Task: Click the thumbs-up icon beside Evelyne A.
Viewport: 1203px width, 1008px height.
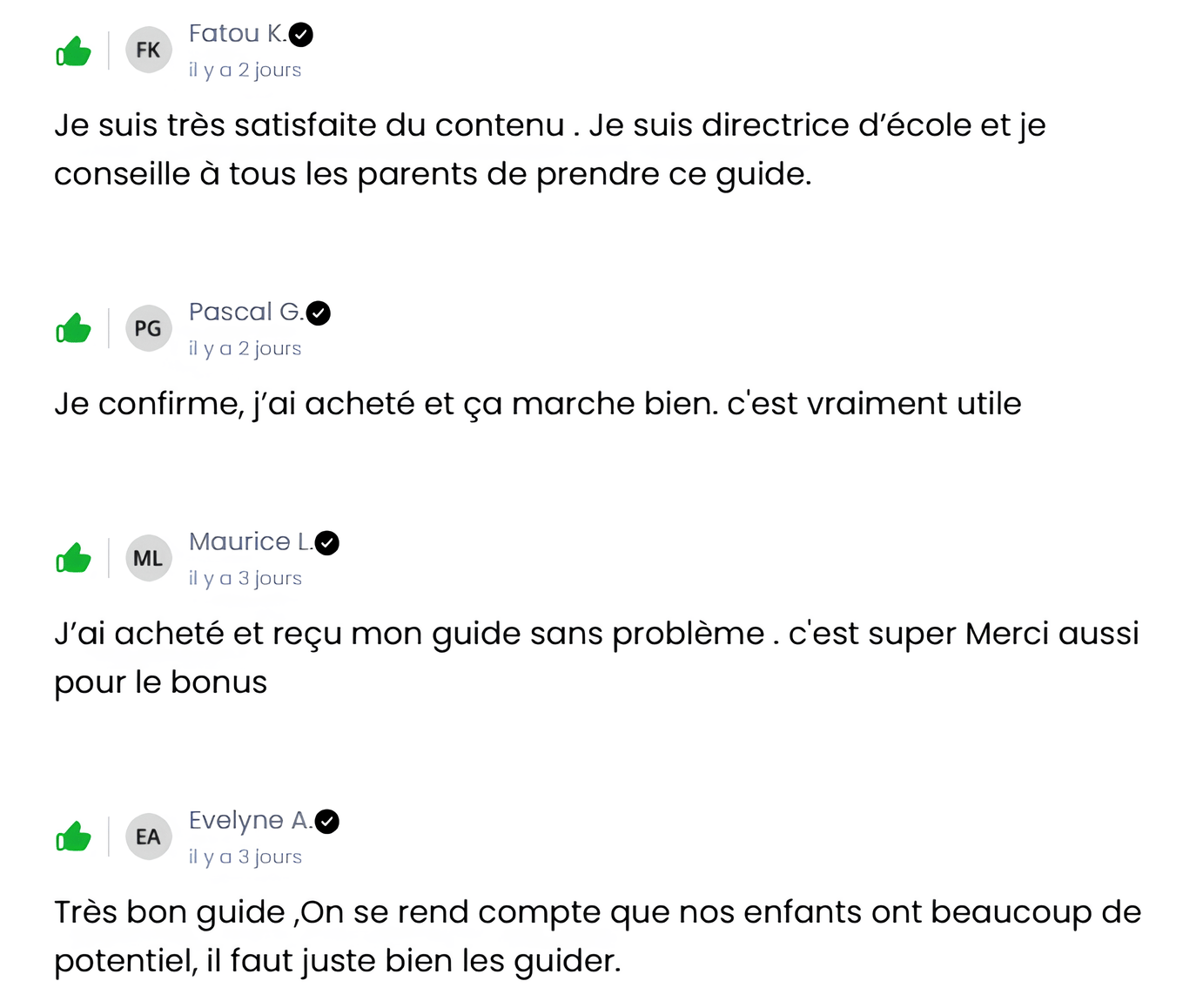Action: 74,837
